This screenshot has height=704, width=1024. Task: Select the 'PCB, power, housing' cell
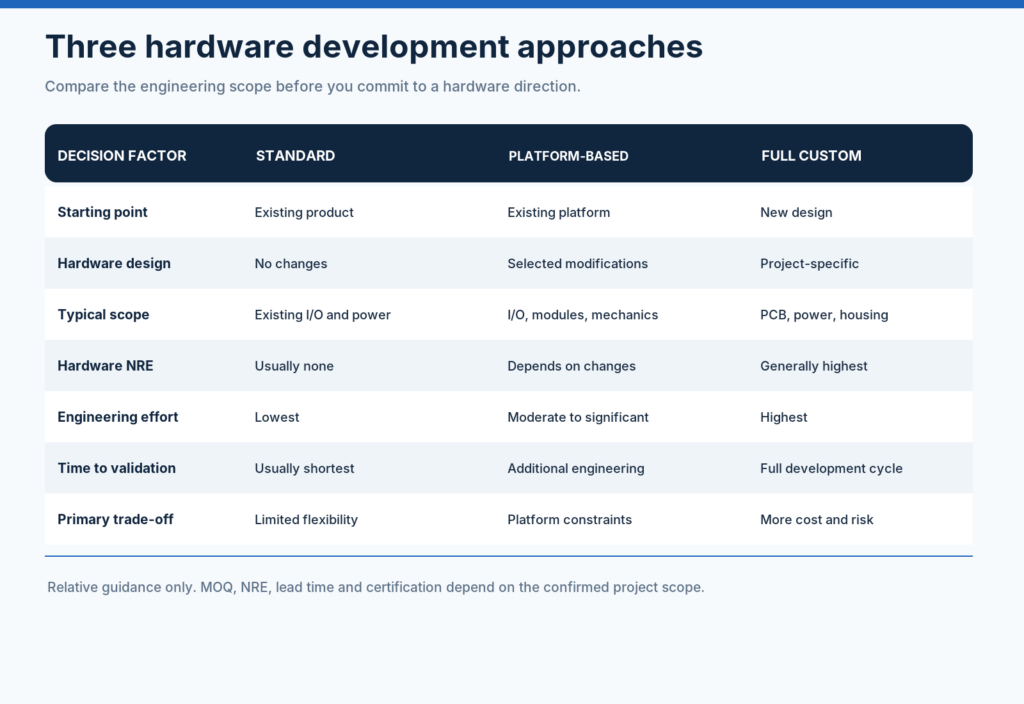(824, 314)
